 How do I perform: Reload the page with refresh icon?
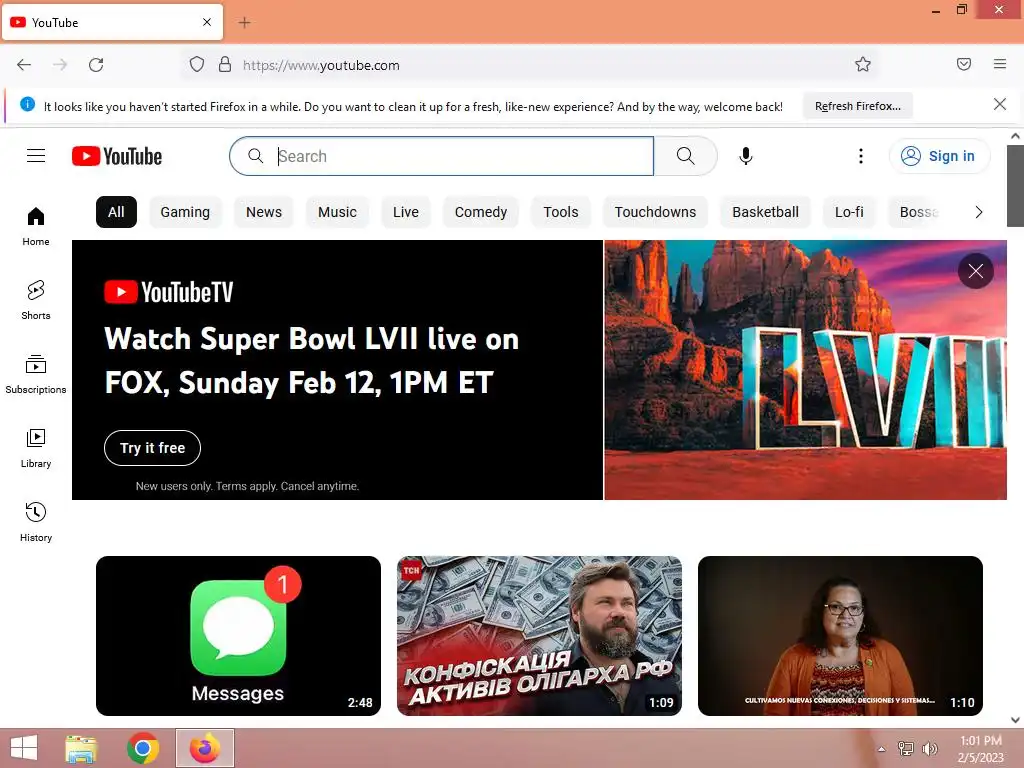(x=96, y=65)
